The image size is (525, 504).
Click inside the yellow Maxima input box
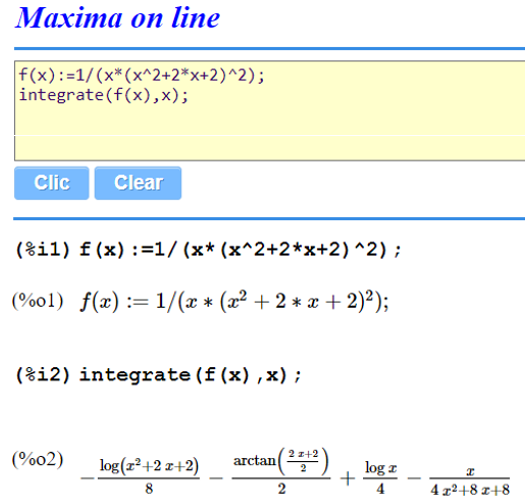pyautogui.click(x=270, y=111)
